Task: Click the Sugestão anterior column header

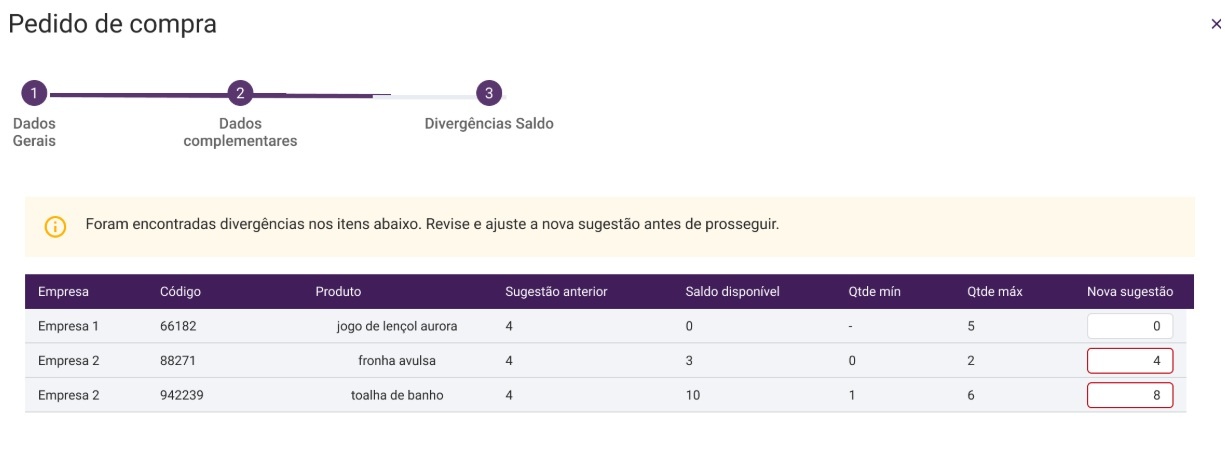Action: coord(556,292)
